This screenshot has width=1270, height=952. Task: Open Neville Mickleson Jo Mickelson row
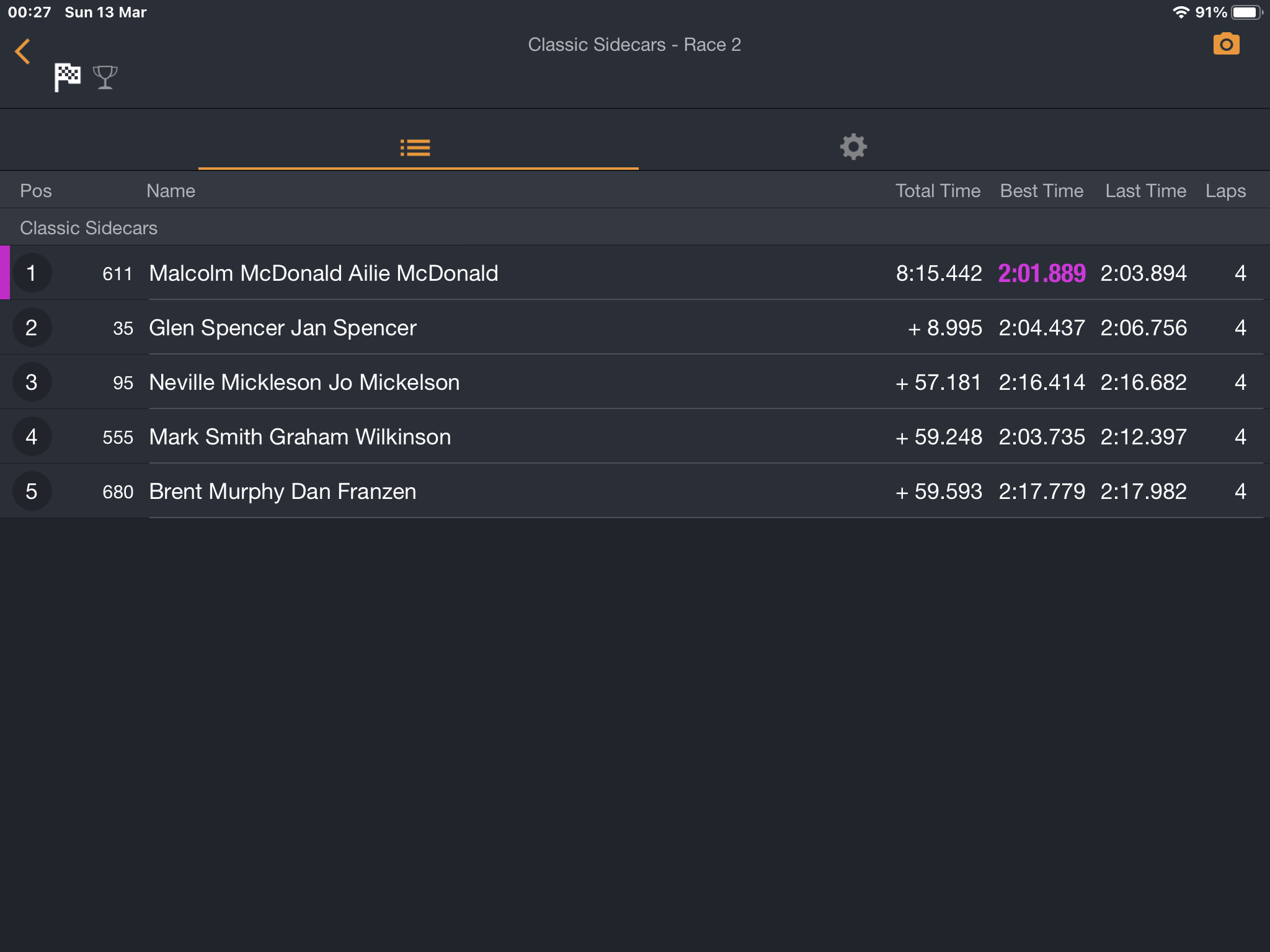(635, 382)
